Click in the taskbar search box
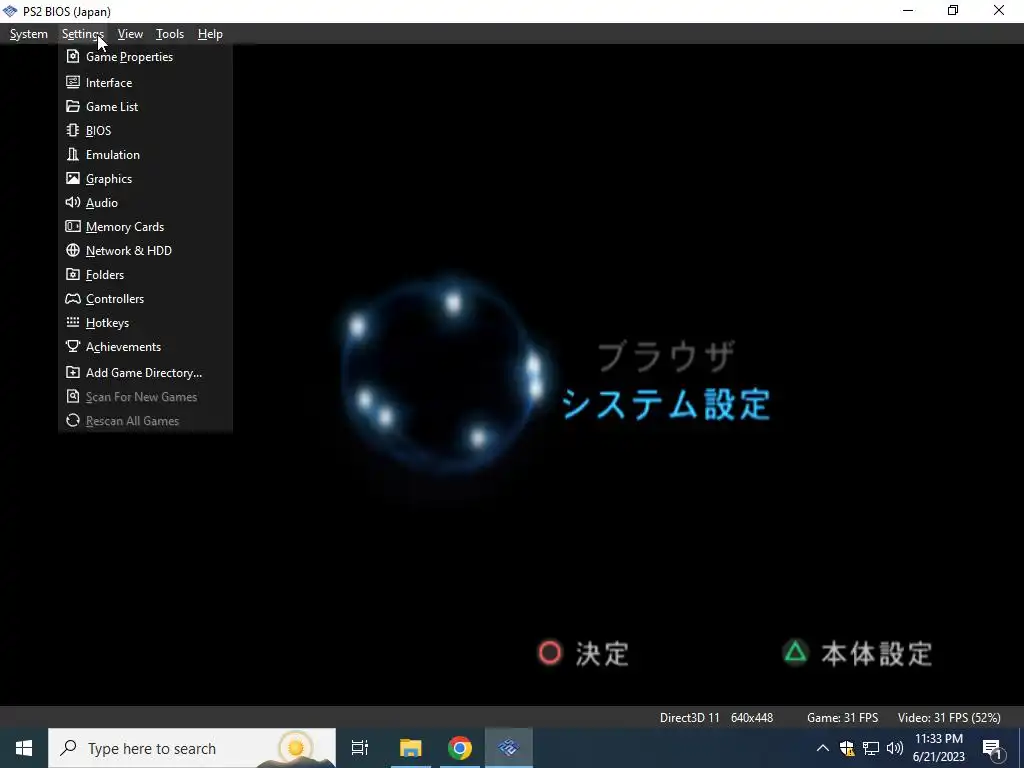1024x768 pixels. [x=192, y=748]
